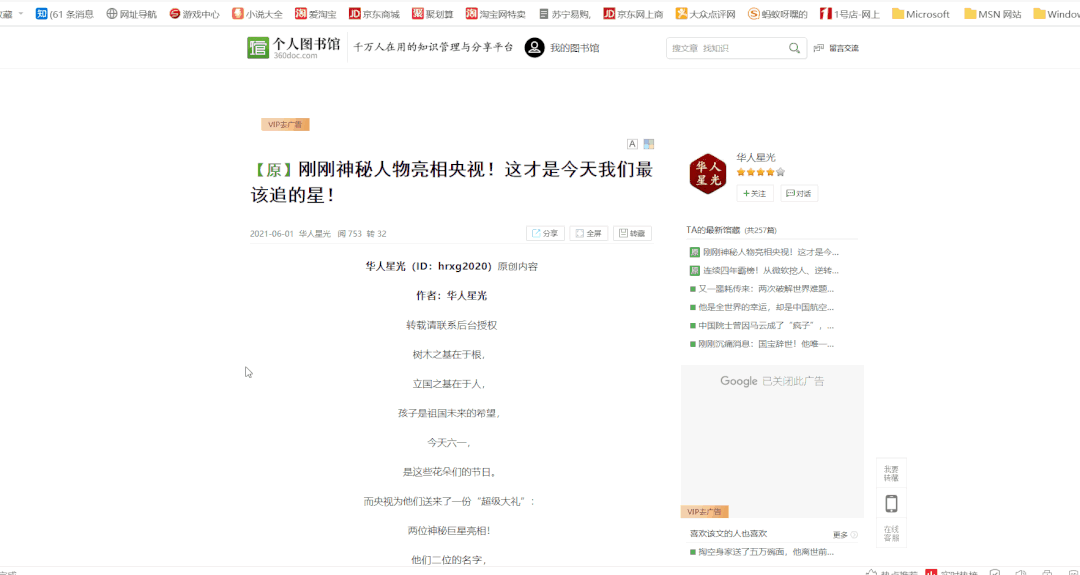
Task: Click the search magnifier icon
Action: point(794,48)
